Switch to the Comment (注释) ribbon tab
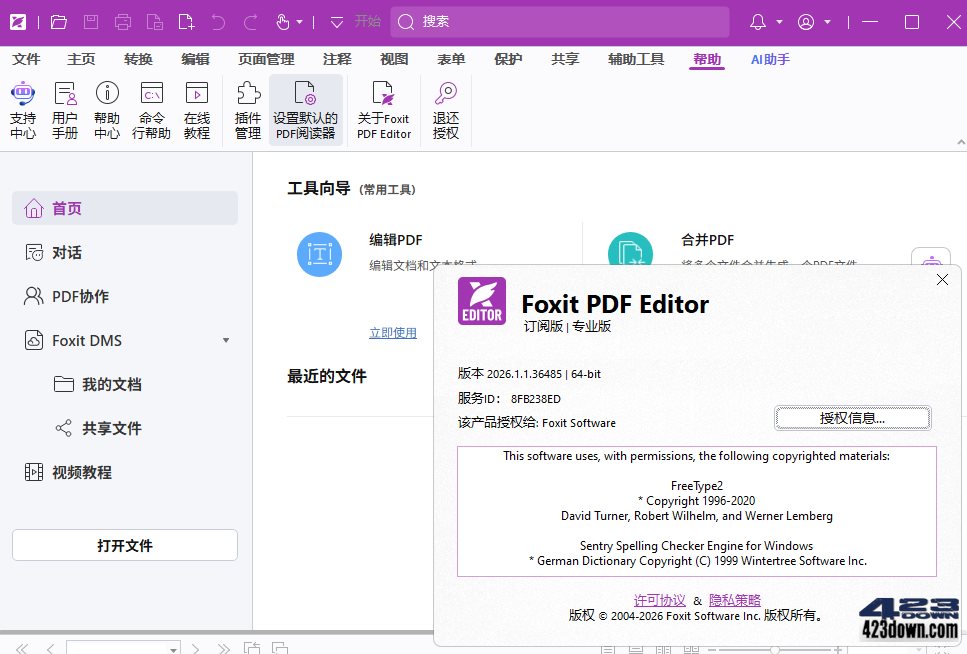Screen dimensions: 967x654 [337, 59]
